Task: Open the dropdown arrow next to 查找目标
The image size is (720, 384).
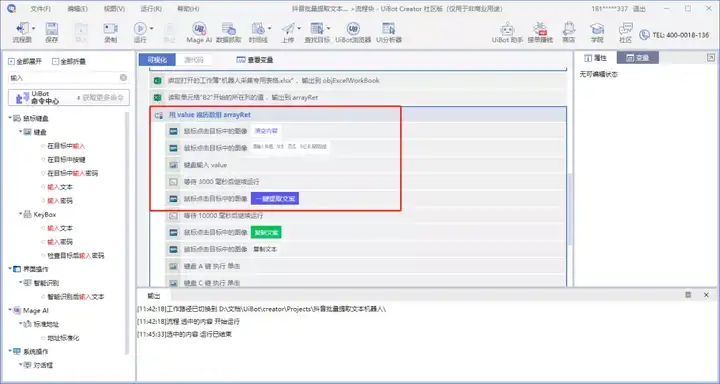Action: (329, 28)
